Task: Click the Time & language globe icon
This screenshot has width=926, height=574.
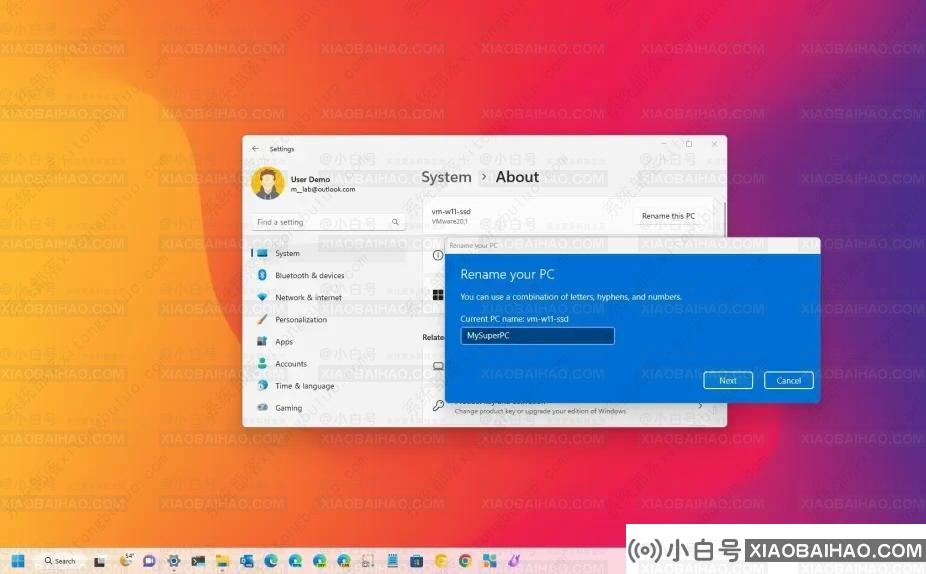Action: (263, 386)
